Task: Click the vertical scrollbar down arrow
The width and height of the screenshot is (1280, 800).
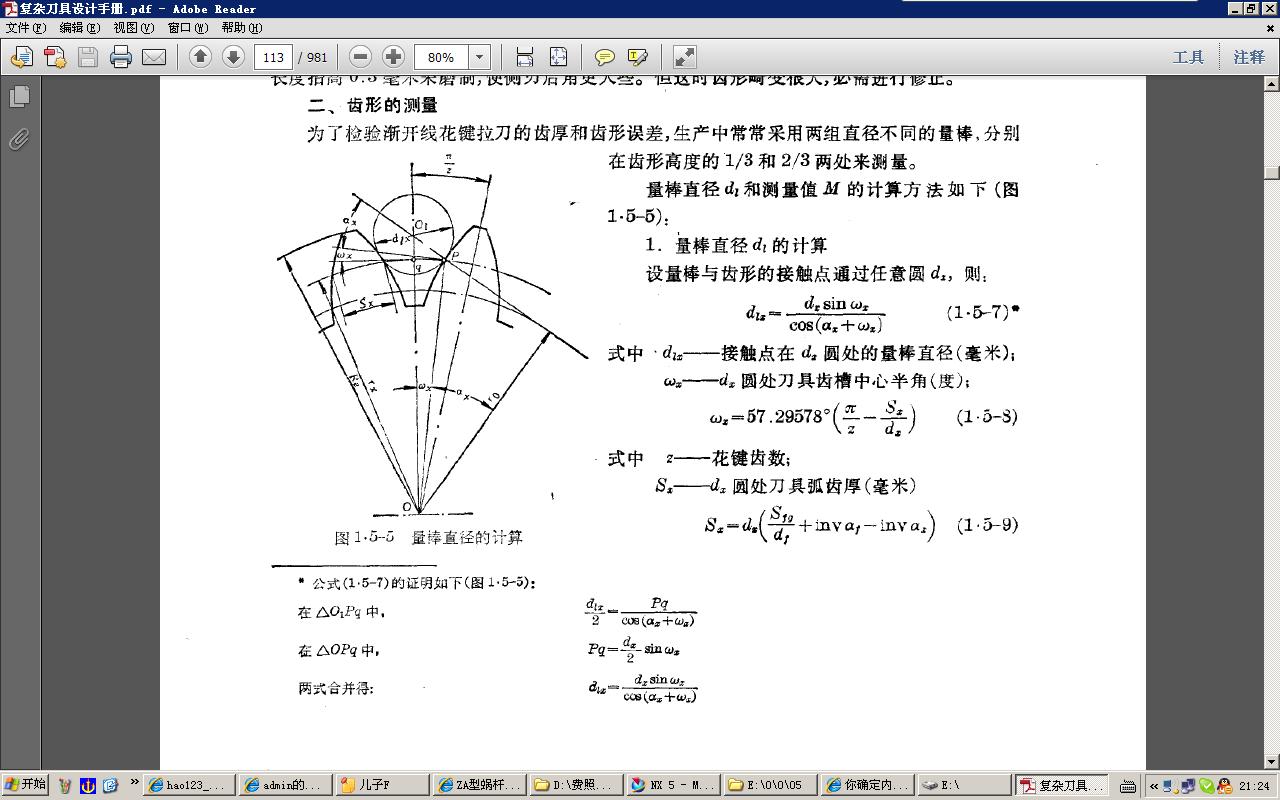Action: point(1272,762)
